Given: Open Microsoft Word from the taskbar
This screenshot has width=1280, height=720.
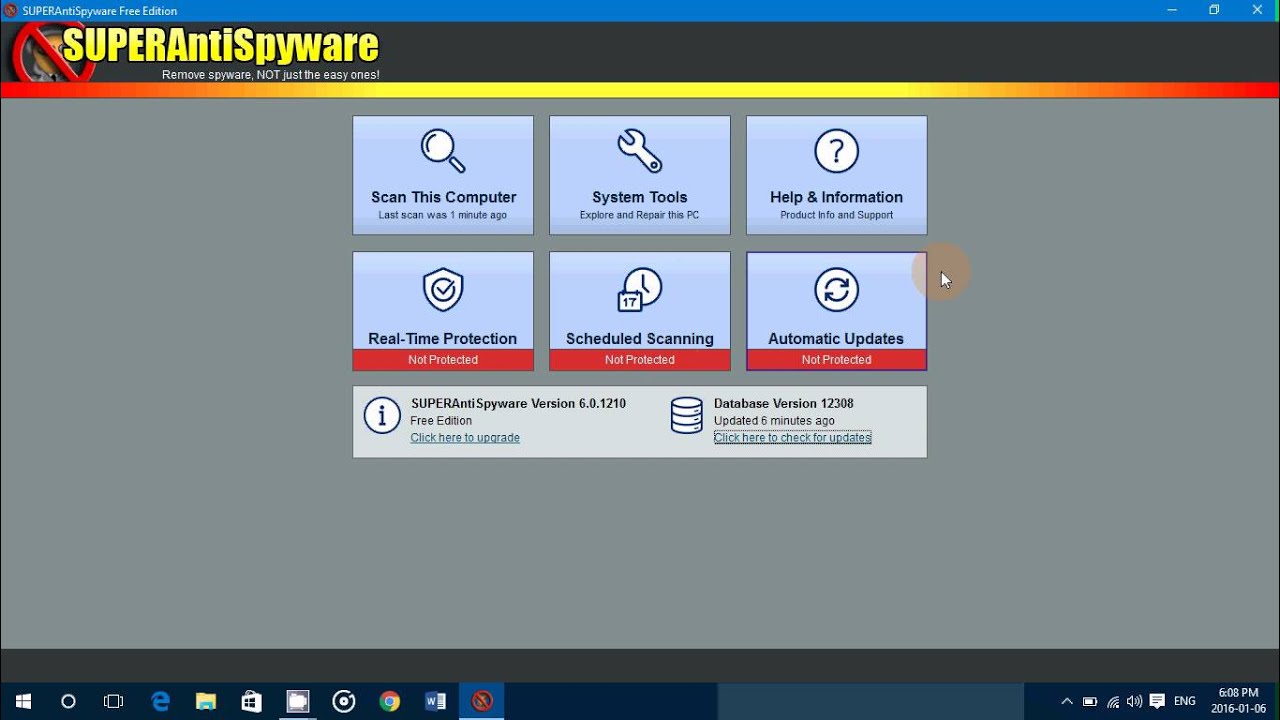Looking at the screenshot, I should coord(436,702).
